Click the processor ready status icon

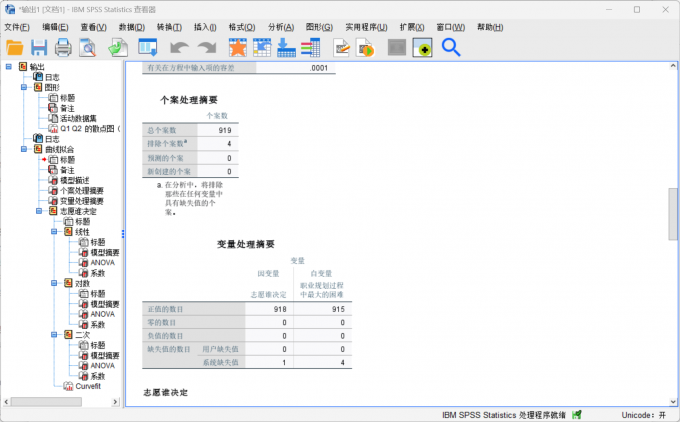[577, 415]
